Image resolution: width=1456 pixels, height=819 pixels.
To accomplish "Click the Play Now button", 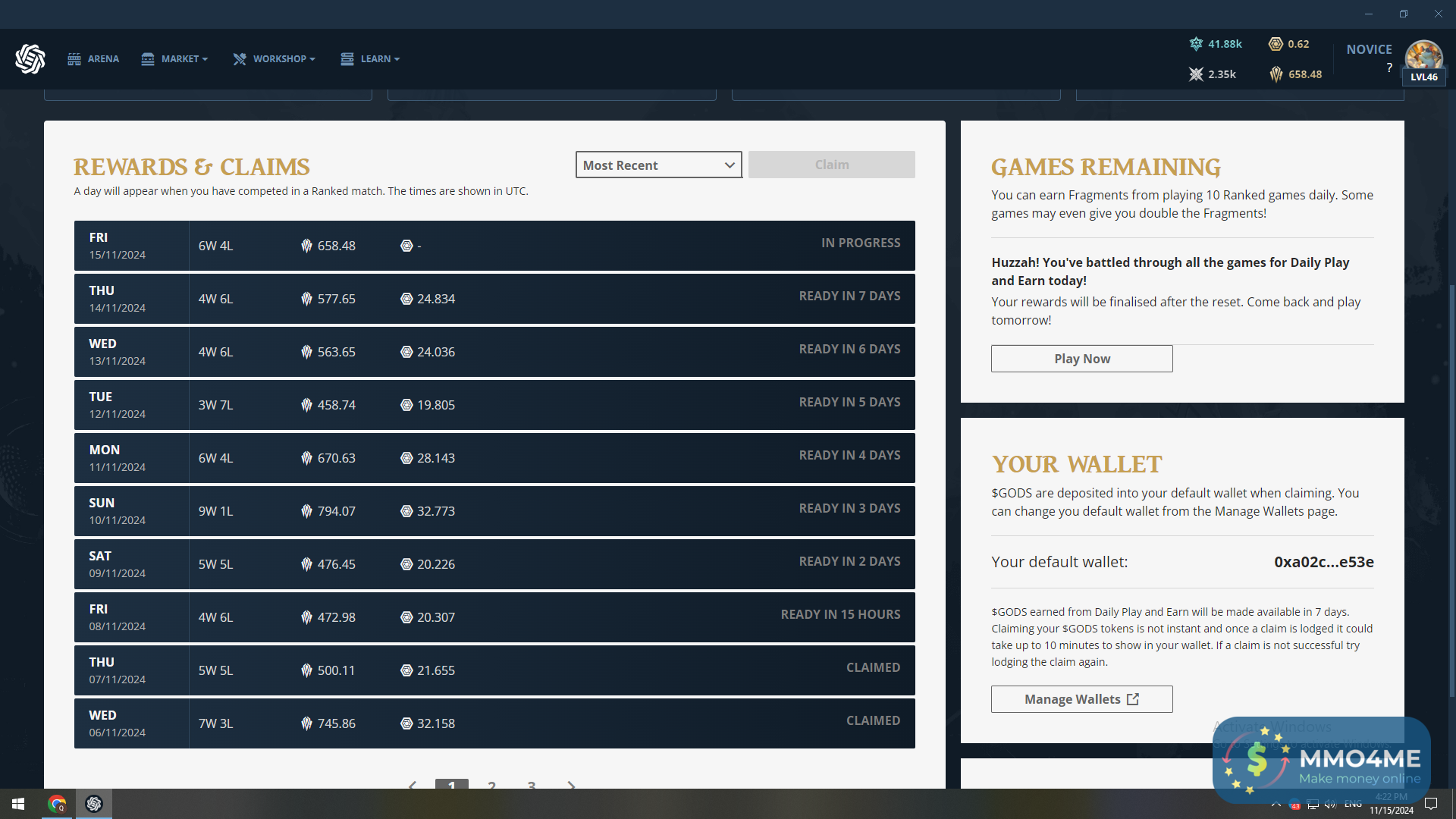I will pos(1081,359).
